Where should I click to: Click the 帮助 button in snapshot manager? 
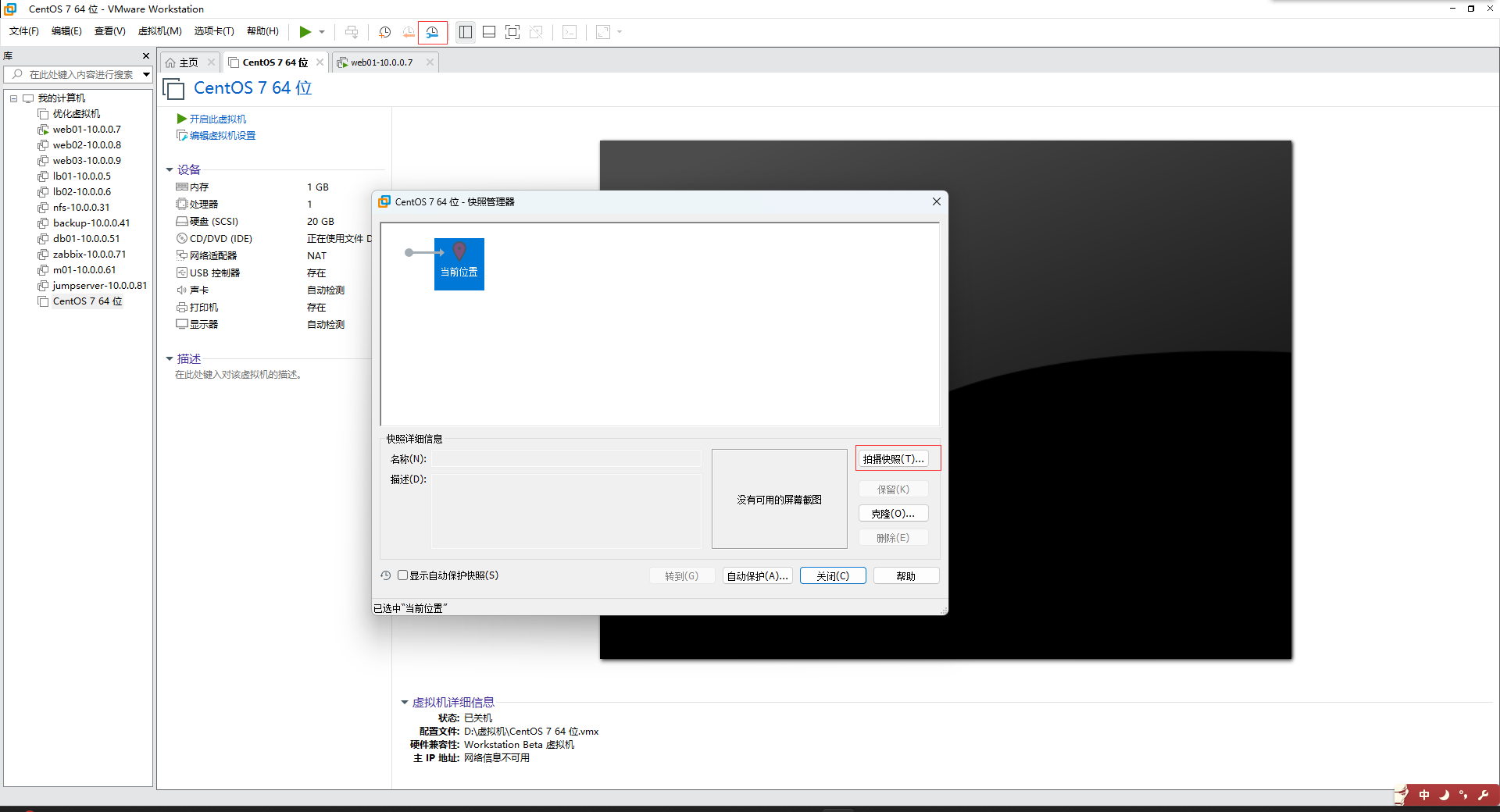[906, 576]
